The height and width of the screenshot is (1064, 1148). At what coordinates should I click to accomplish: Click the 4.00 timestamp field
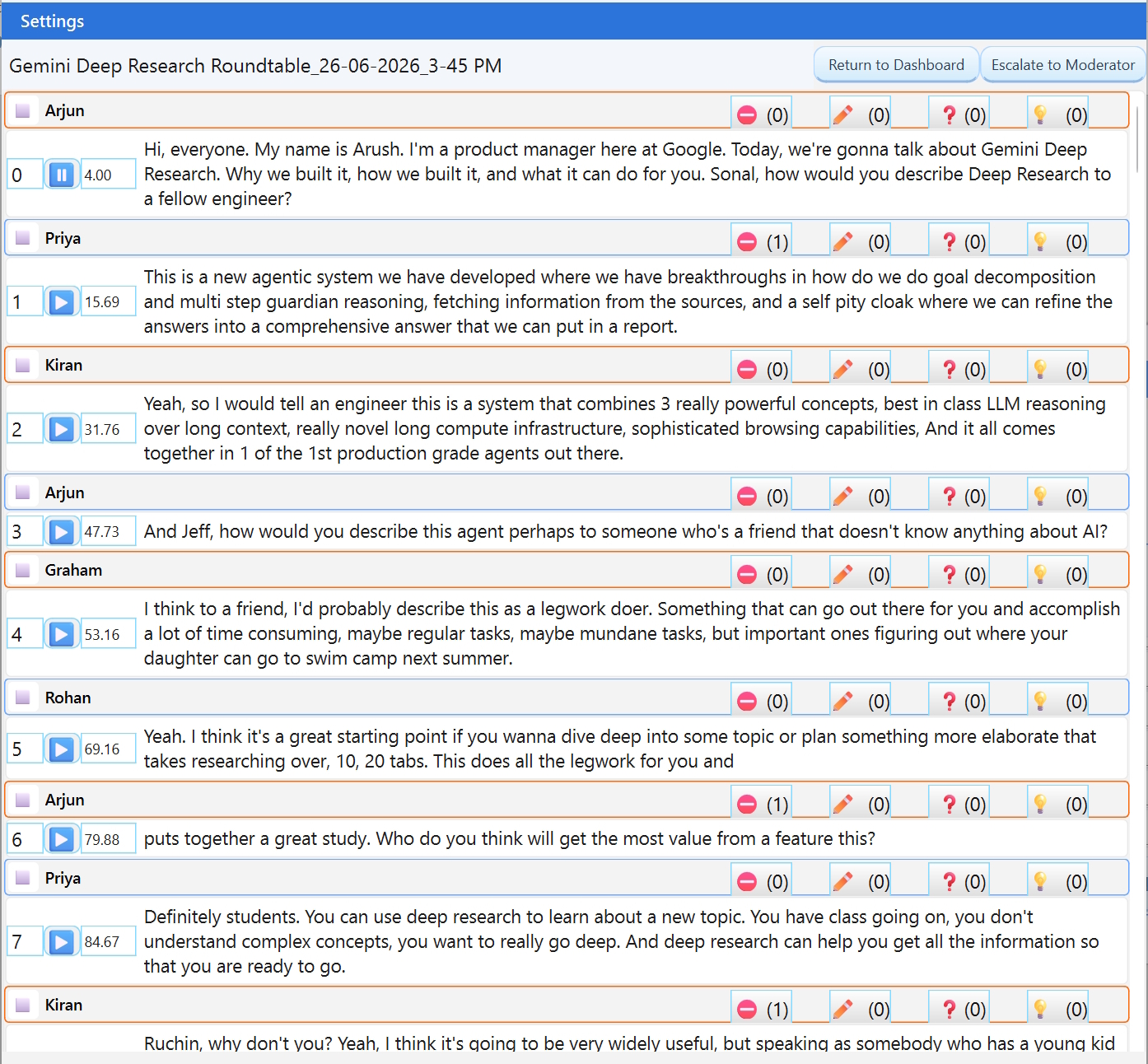(108, 175)
